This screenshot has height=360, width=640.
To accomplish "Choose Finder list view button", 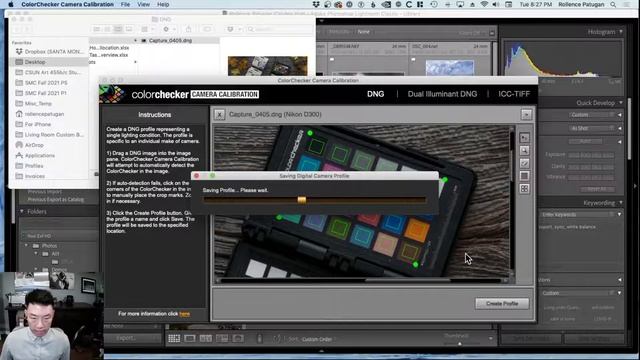I will coord(107,29).
